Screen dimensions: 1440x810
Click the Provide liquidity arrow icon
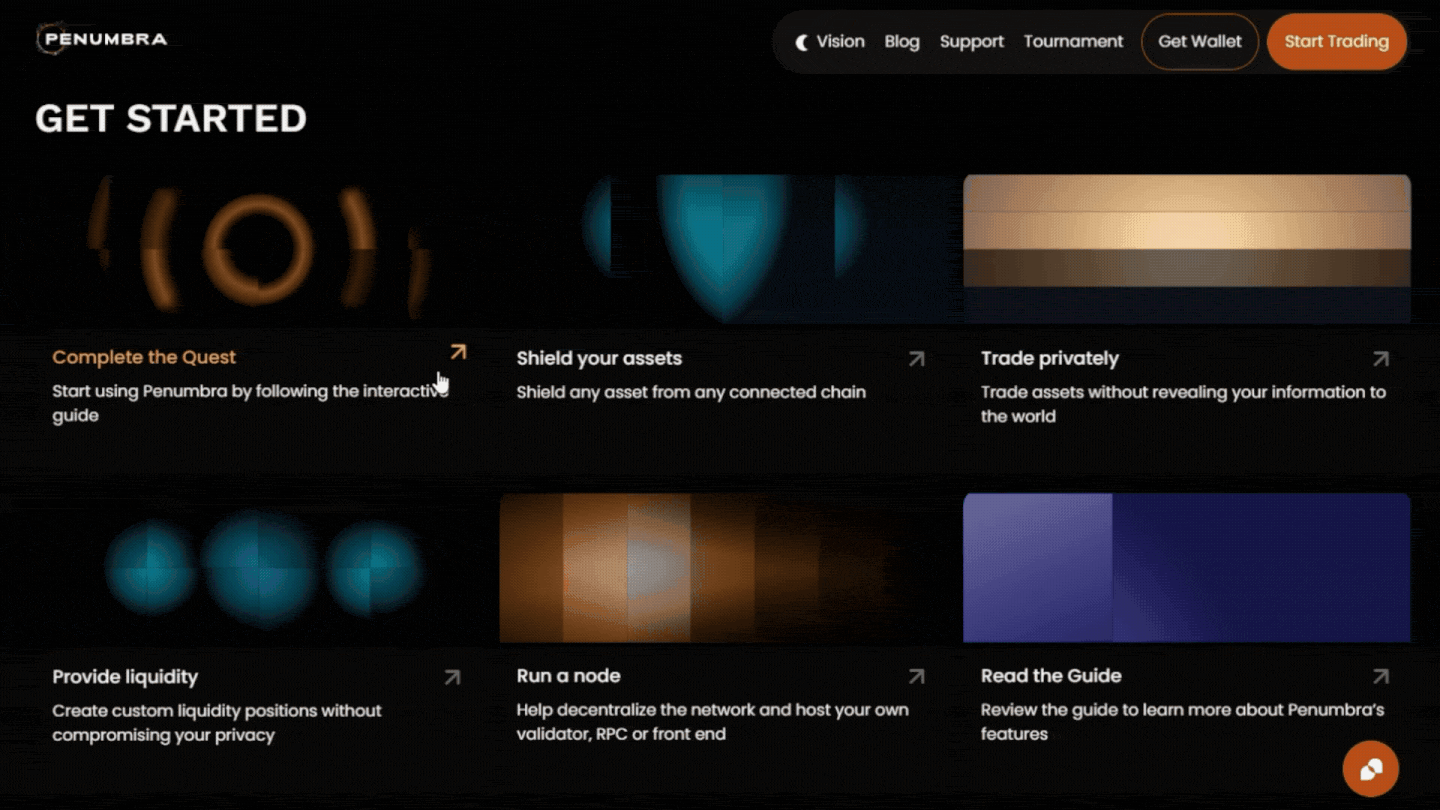[450, 677]
